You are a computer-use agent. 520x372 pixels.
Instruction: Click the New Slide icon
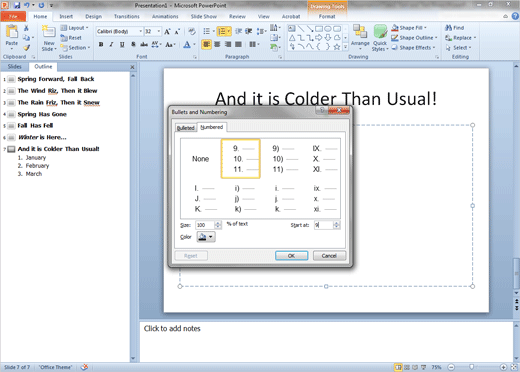click(49, 32)
